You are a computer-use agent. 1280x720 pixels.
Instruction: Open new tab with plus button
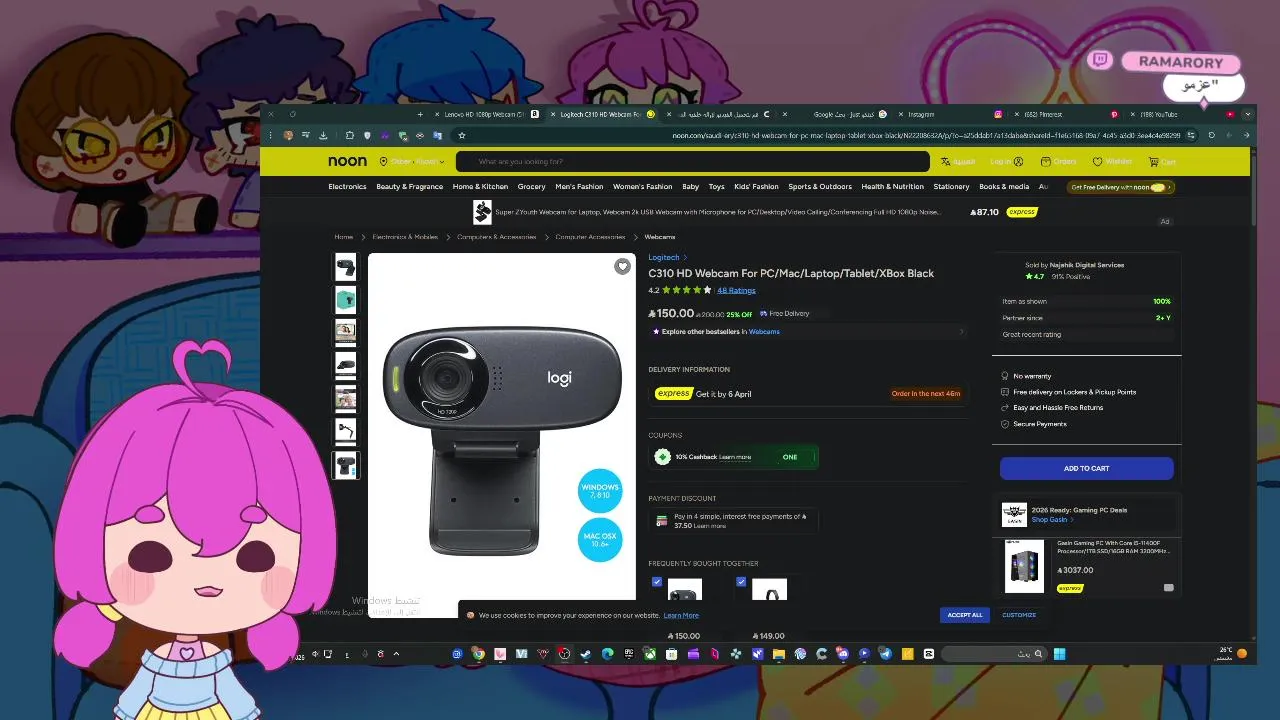pyautogui.click(x=420, y=114)
